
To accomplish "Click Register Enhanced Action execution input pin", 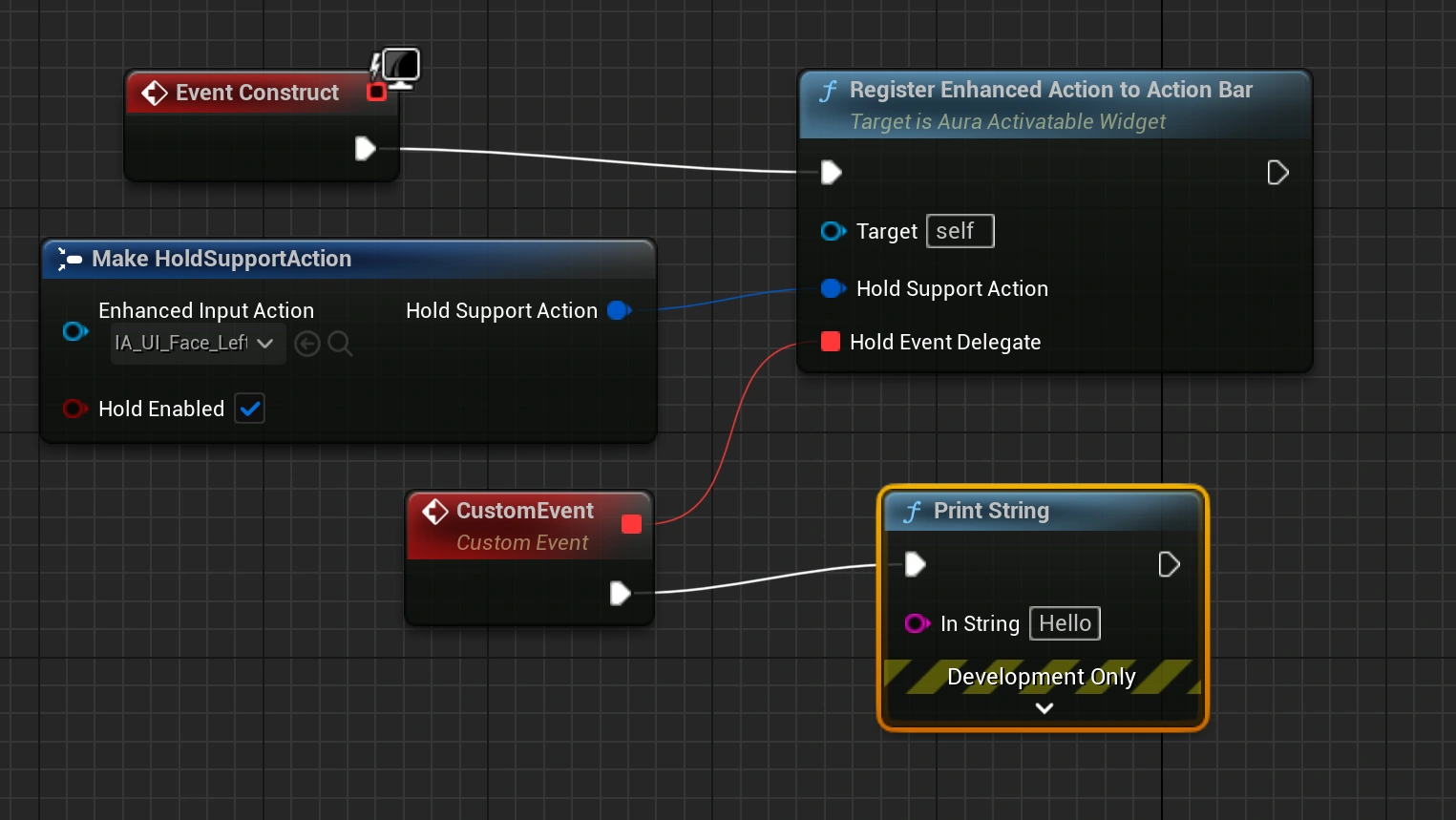I will [x=831, y=173].
